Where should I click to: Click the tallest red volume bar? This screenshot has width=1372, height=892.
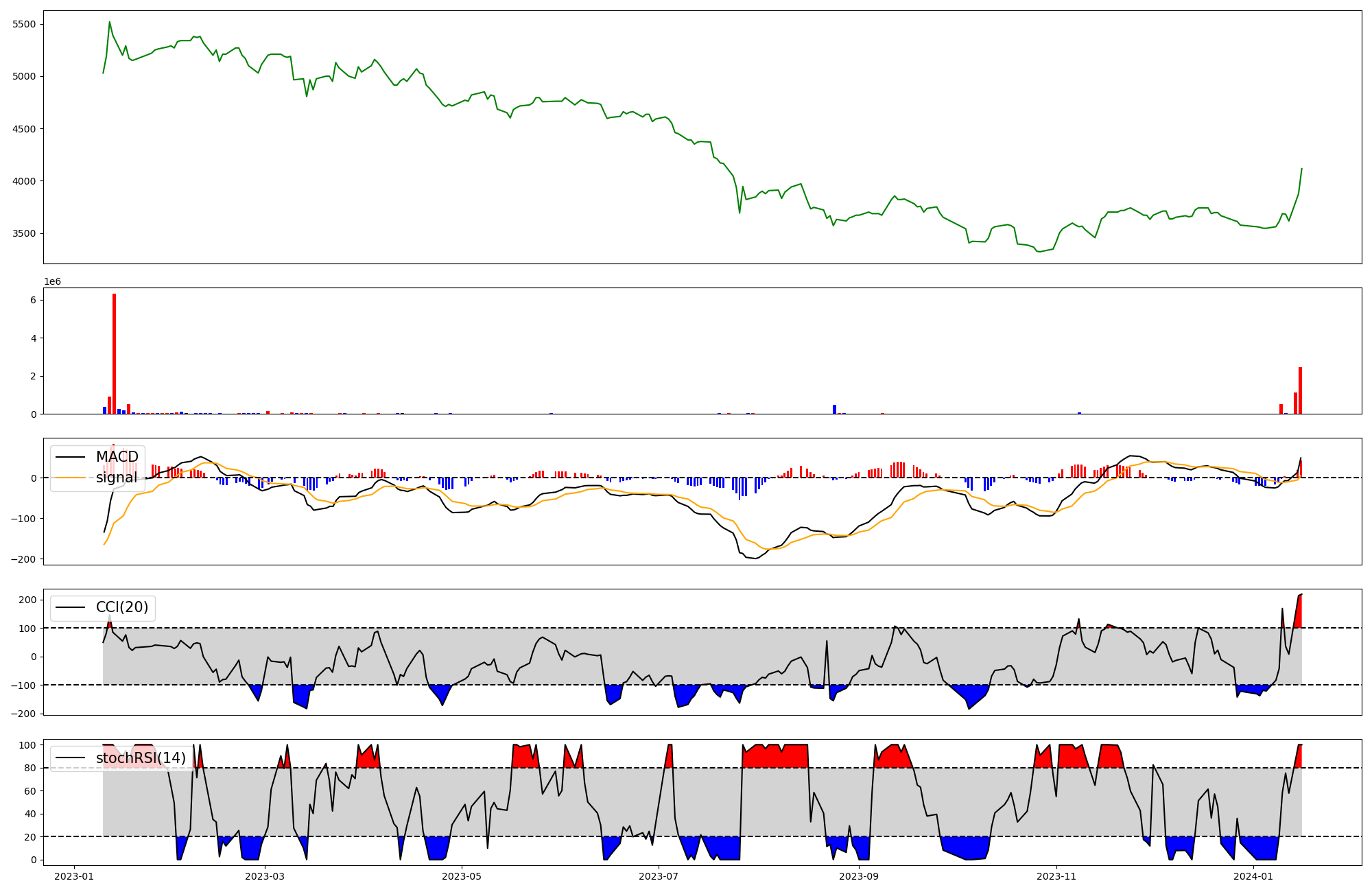tap(114, 354)
